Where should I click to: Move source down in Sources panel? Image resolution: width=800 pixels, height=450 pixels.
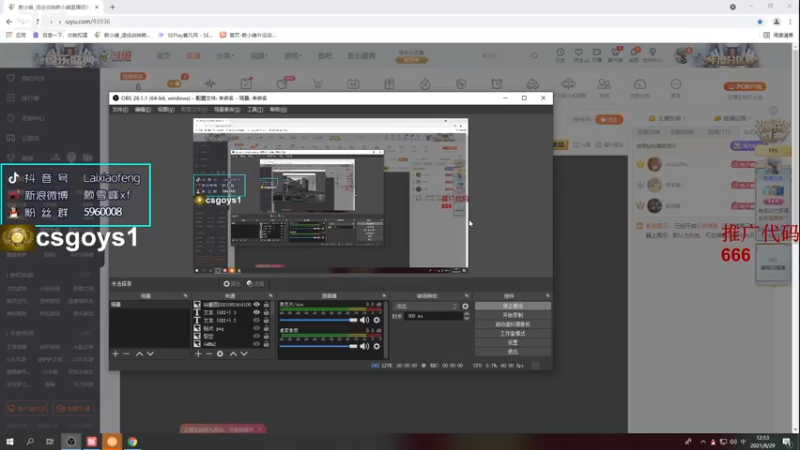coord(244,354)
